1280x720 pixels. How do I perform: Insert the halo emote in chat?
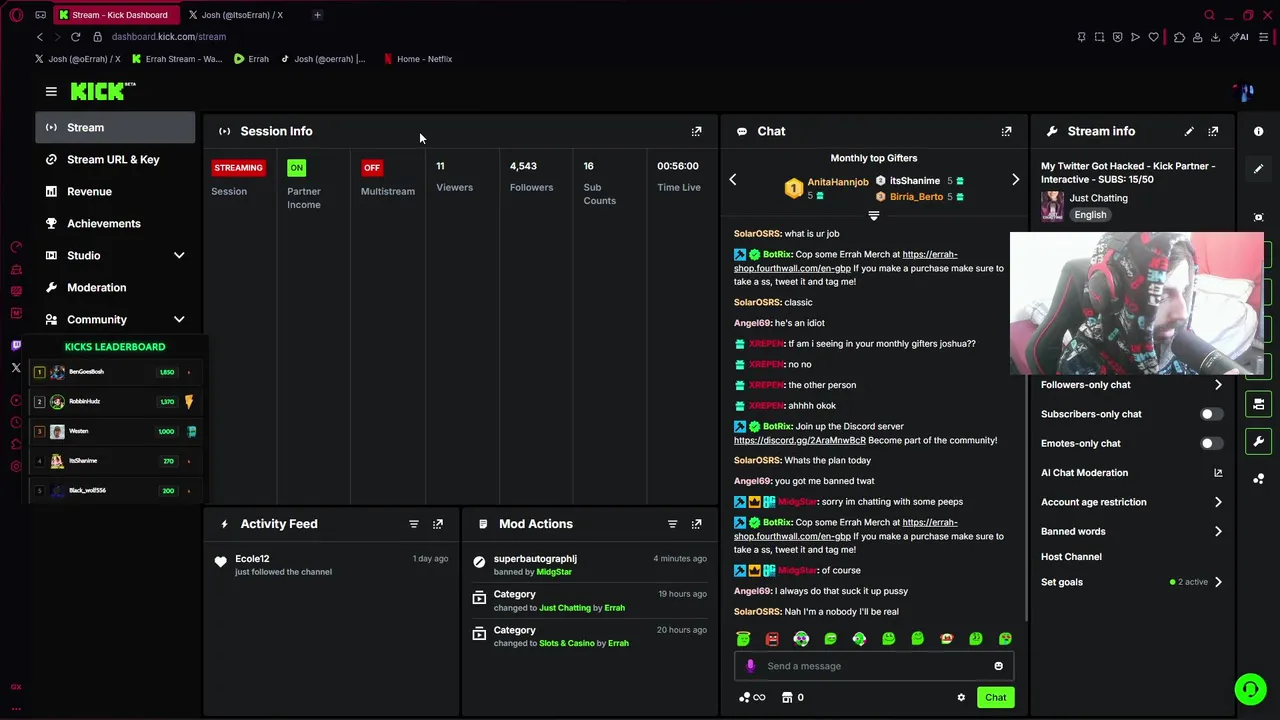point(743,639)
